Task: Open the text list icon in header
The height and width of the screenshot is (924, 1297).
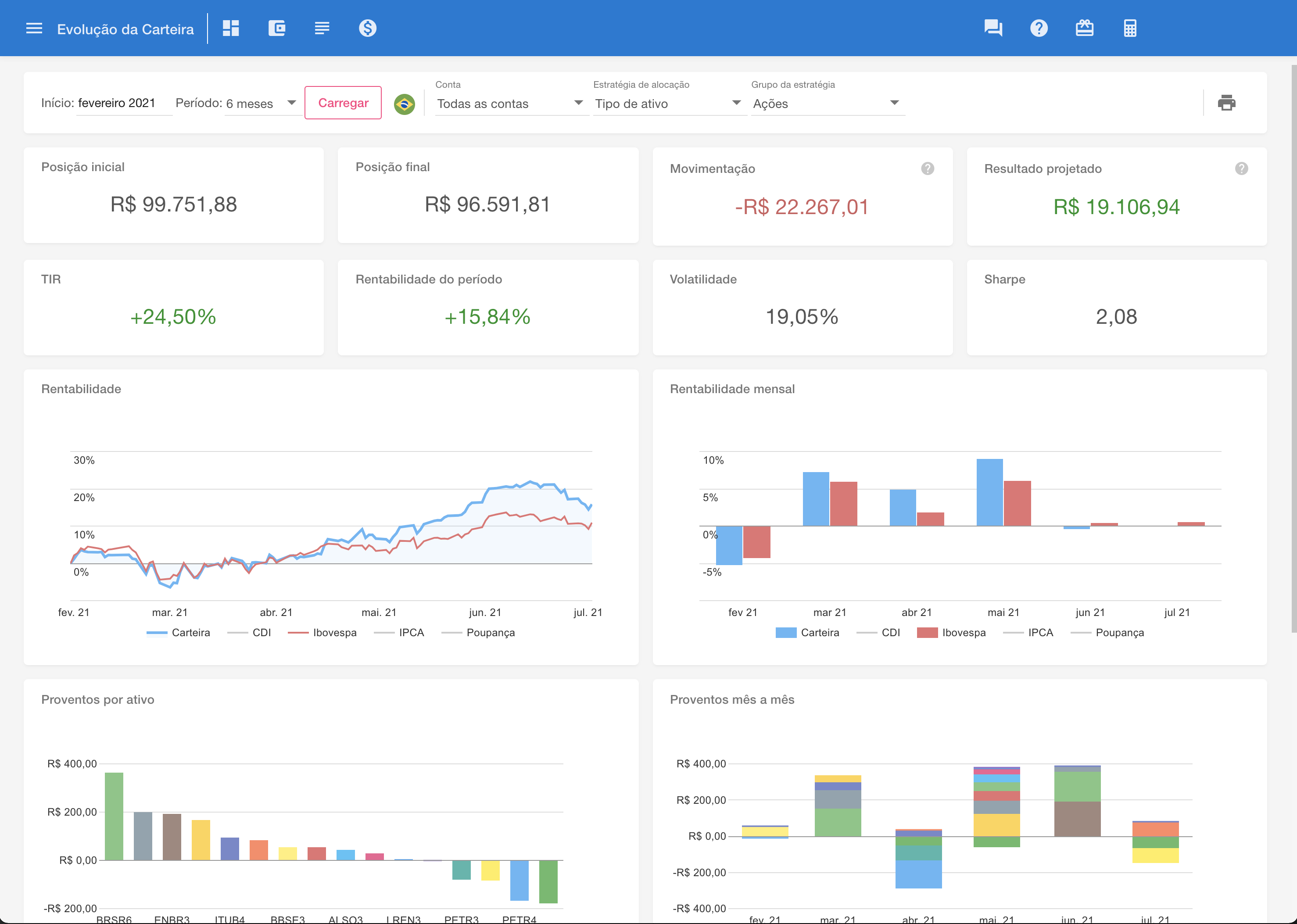Action: click(x=322, y=29)
